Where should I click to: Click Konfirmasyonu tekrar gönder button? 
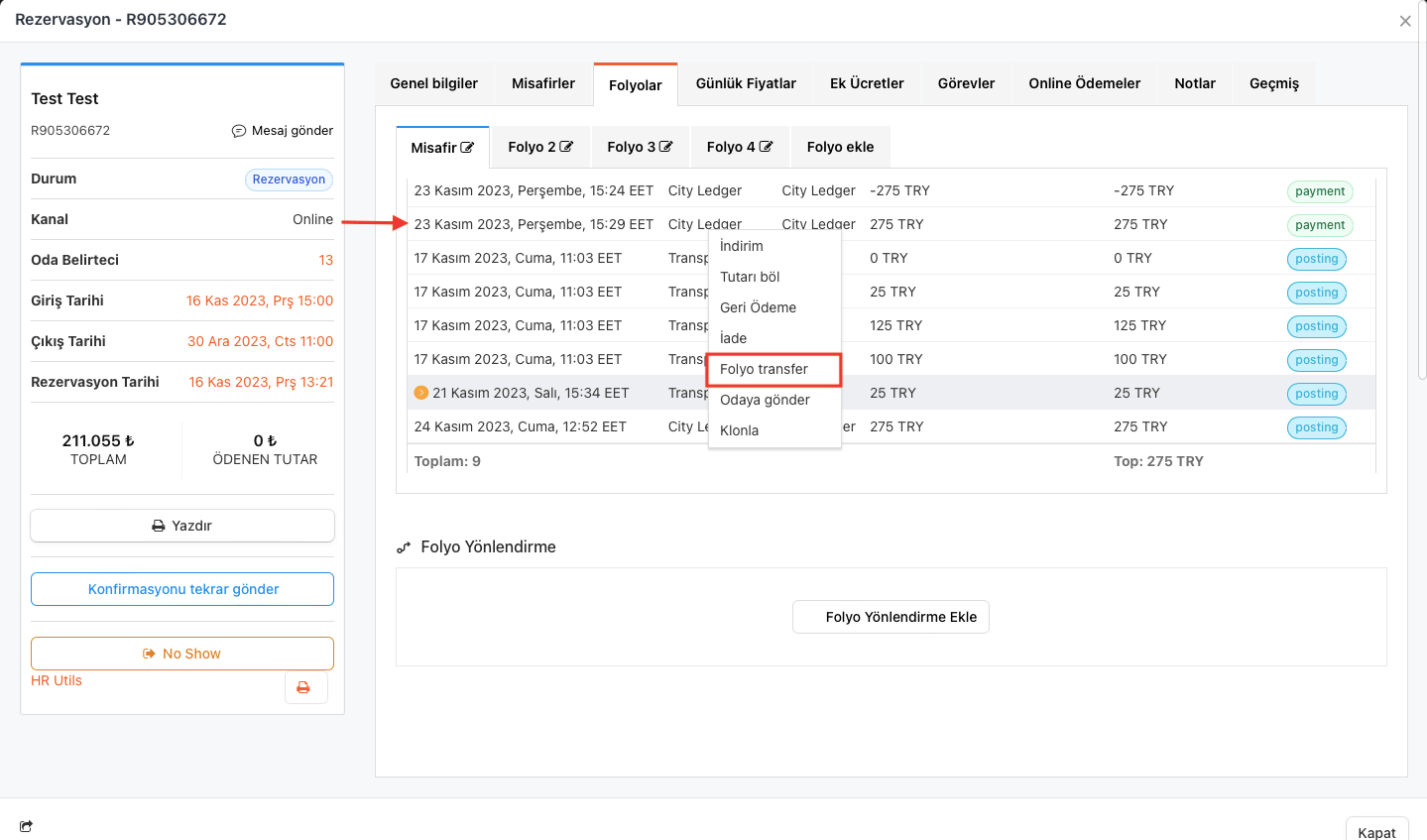(x=182, y=589)
